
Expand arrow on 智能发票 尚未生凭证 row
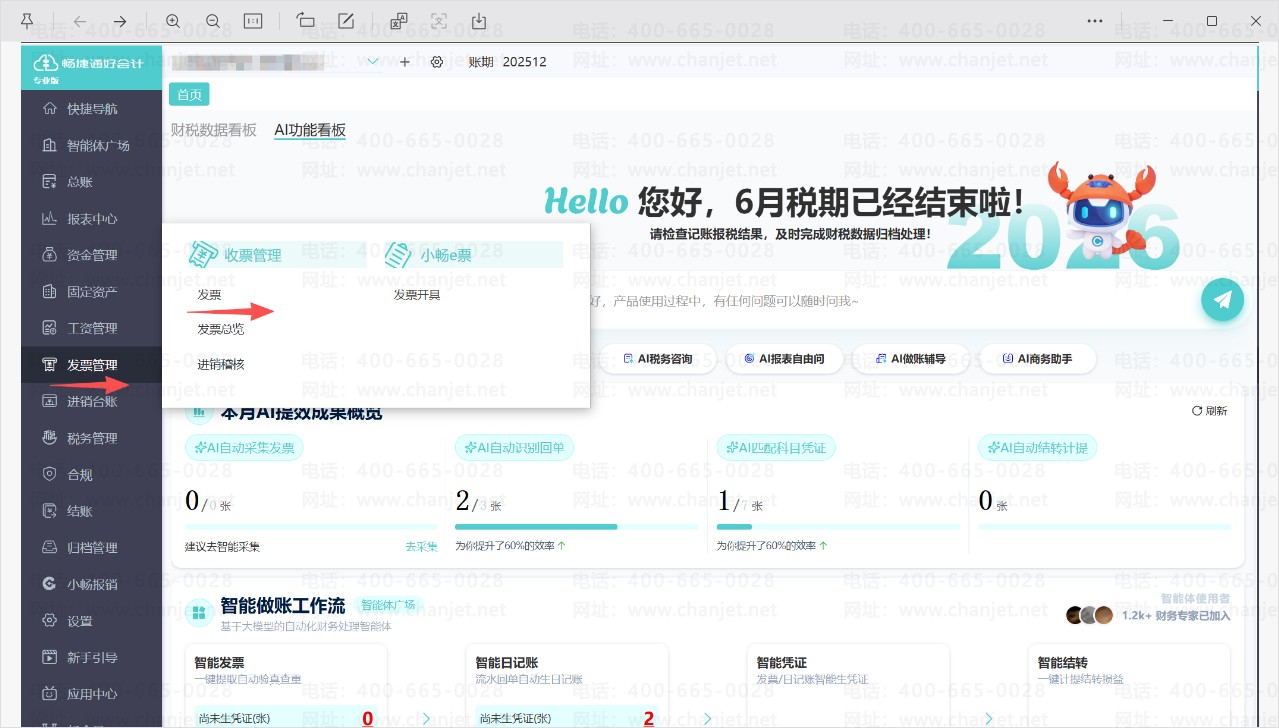(427, 718)
